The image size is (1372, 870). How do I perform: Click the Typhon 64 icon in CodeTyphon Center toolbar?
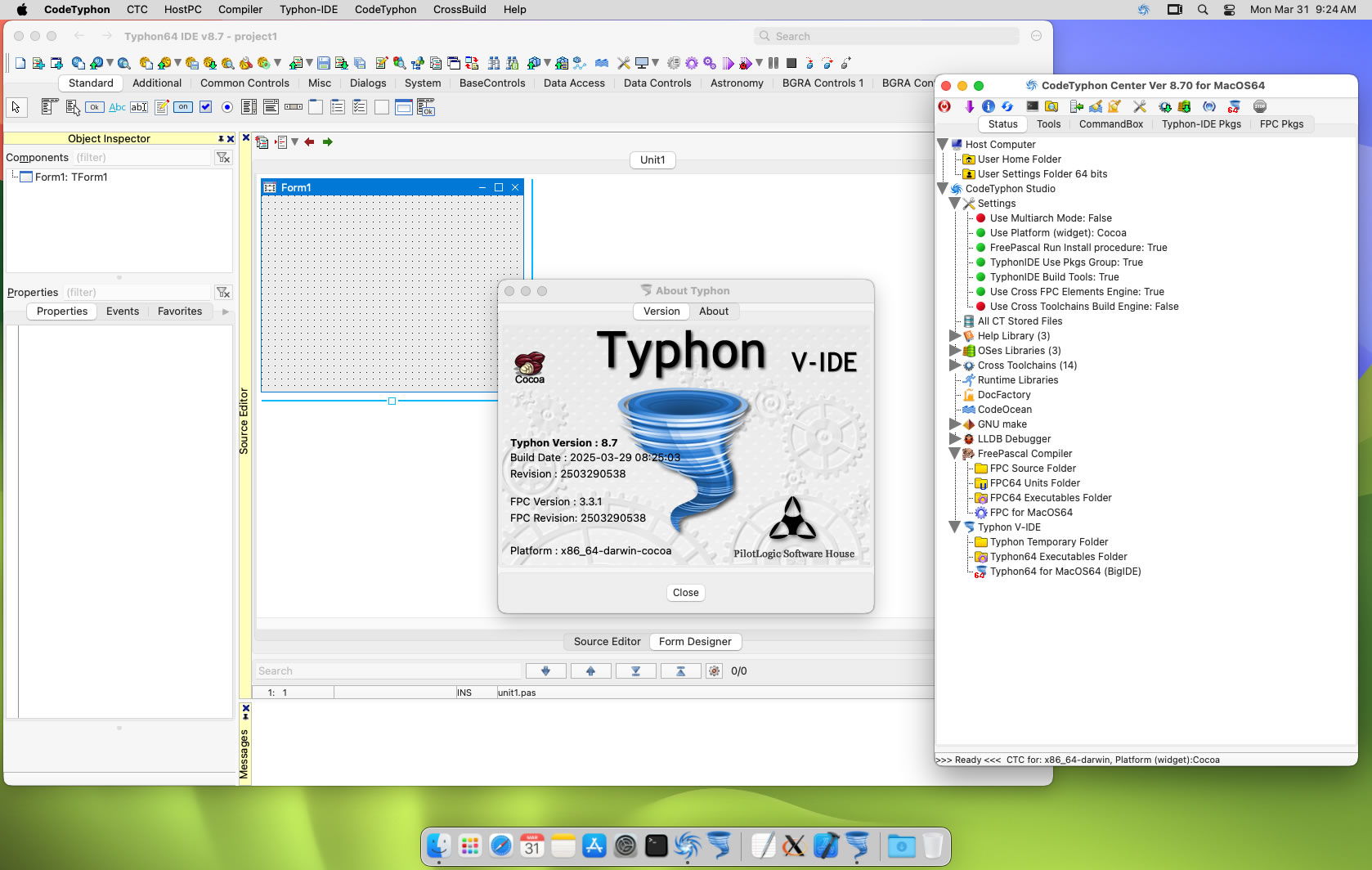(1234, 106)
